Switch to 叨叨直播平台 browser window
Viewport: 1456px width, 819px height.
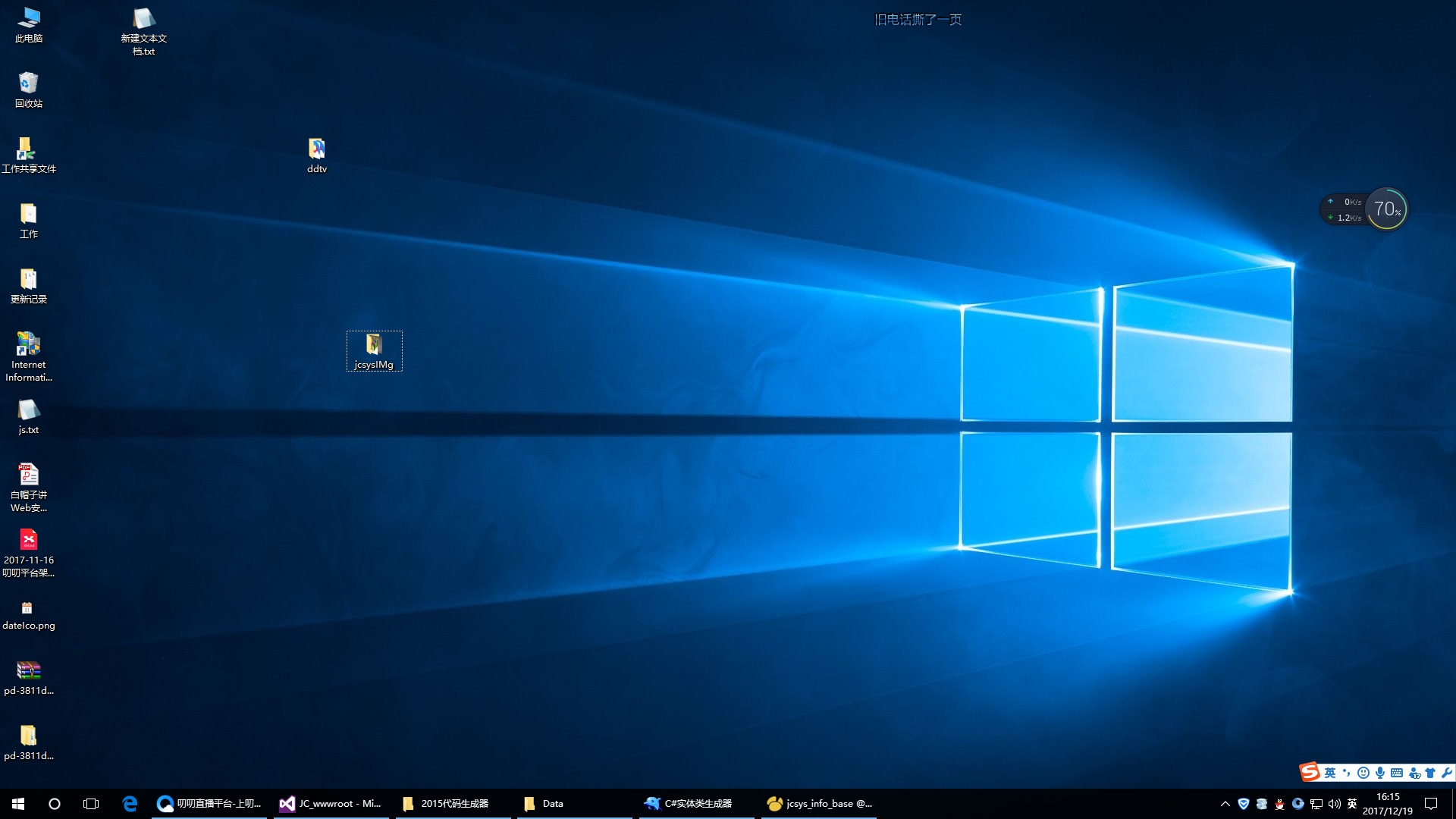(x=209, y=804)
